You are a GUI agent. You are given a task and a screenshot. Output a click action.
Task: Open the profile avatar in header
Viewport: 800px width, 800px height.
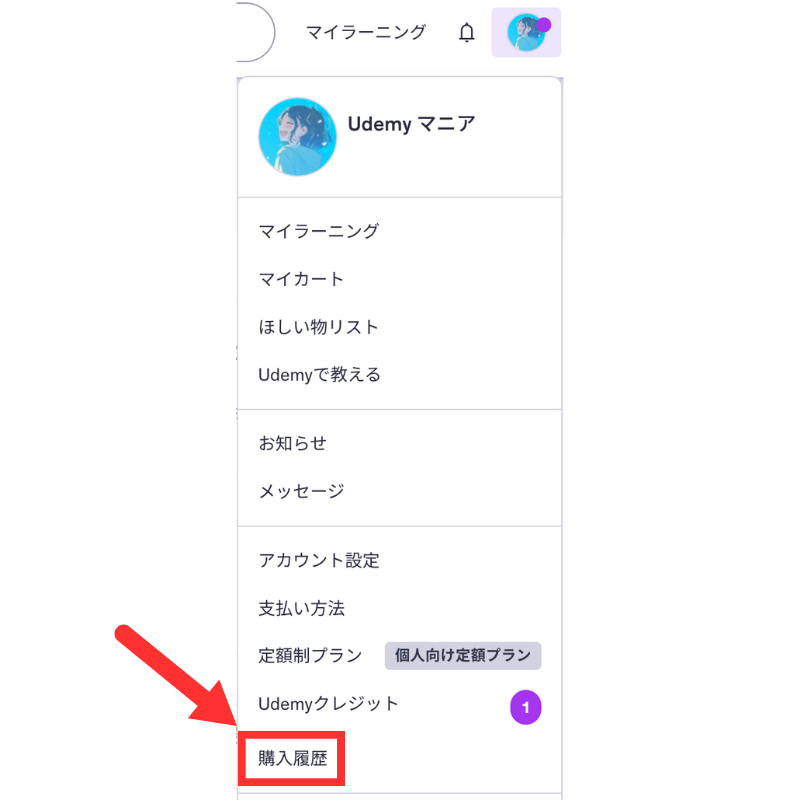[x=525, y=33]
